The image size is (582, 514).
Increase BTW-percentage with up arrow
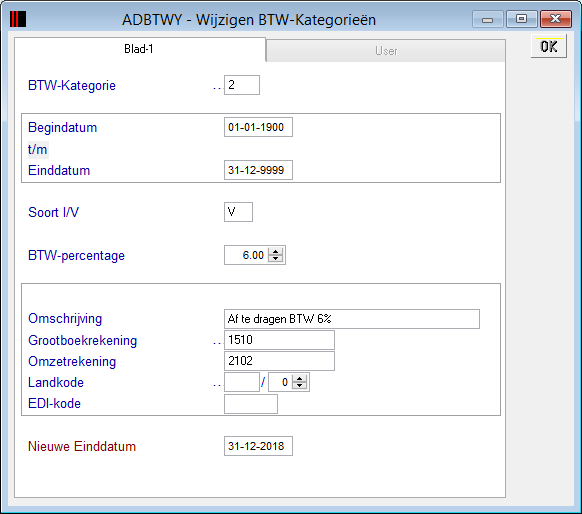pyautogui.click(x=275, y=252)
